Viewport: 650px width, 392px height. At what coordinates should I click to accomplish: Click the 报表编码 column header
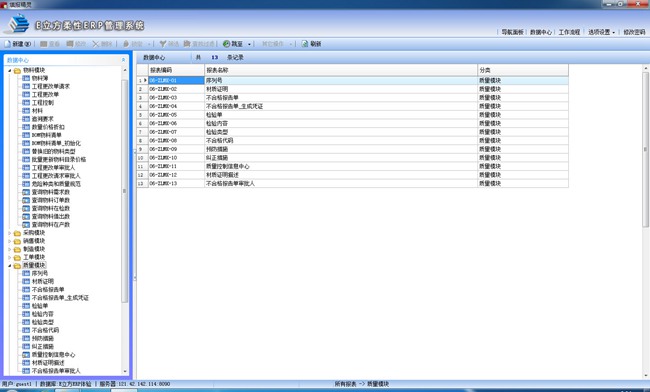176,70
